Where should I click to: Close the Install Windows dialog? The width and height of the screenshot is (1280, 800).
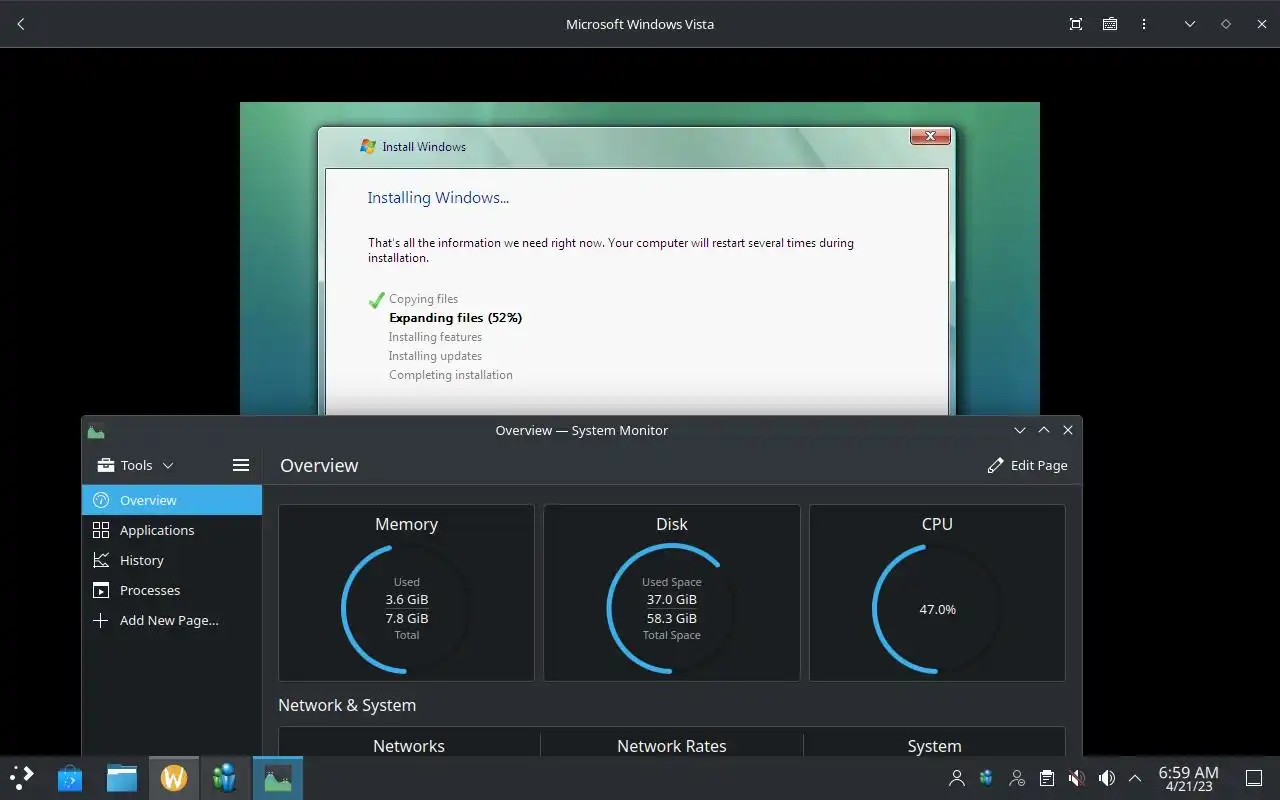point(930,136)
